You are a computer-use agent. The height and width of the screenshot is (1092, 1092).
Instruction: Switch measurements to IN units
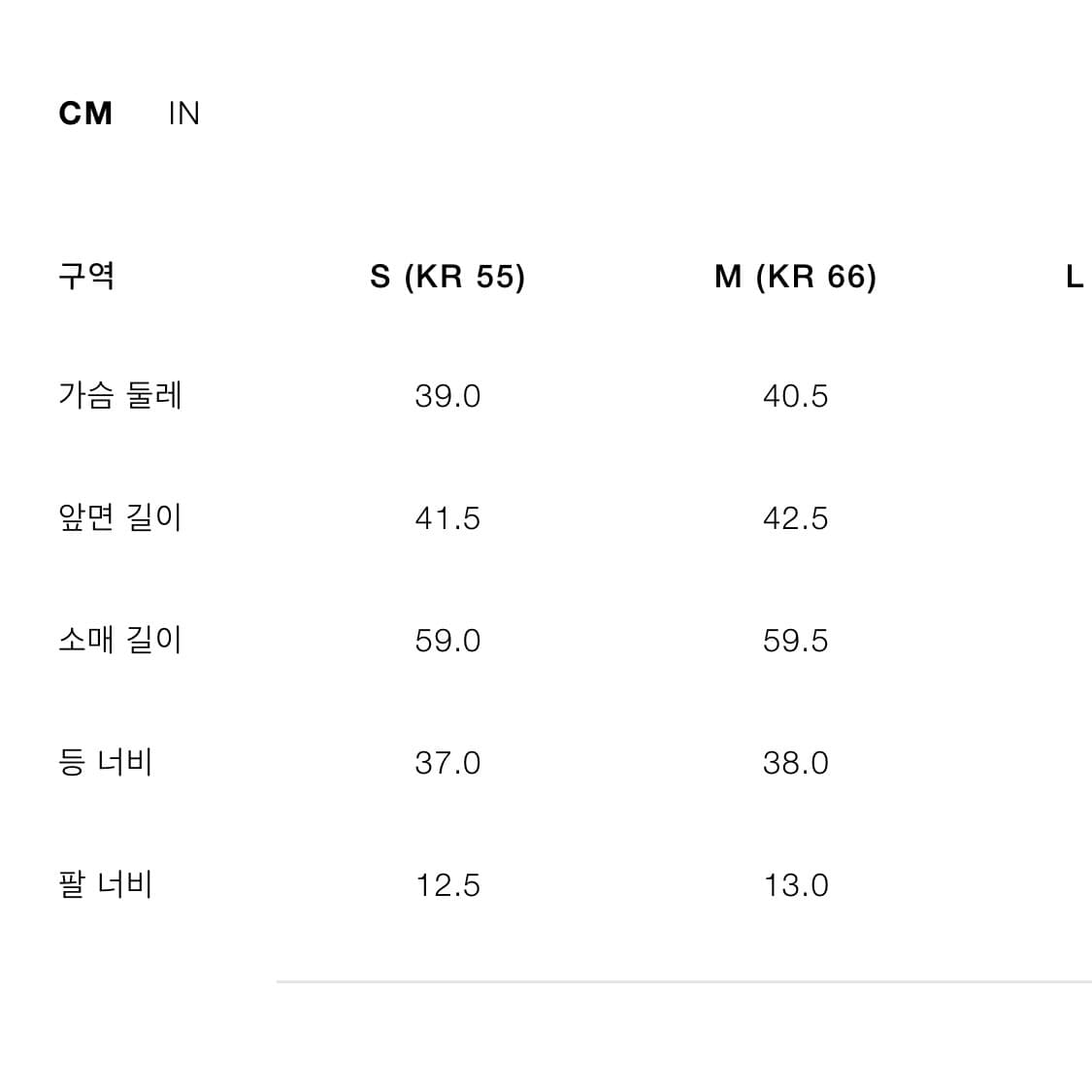(183, 113)
